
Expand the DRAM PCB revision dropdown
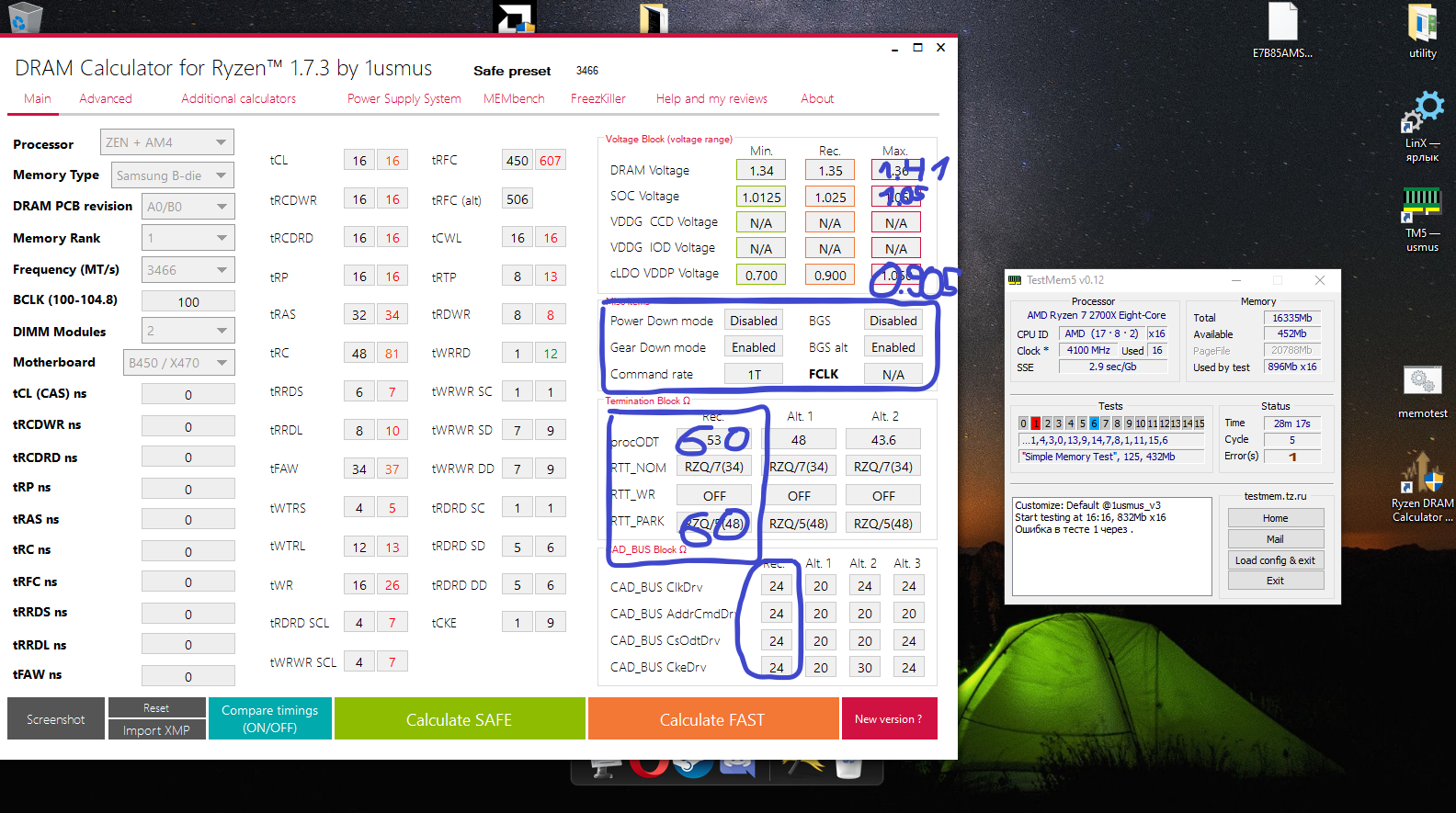tap(188, 207)
